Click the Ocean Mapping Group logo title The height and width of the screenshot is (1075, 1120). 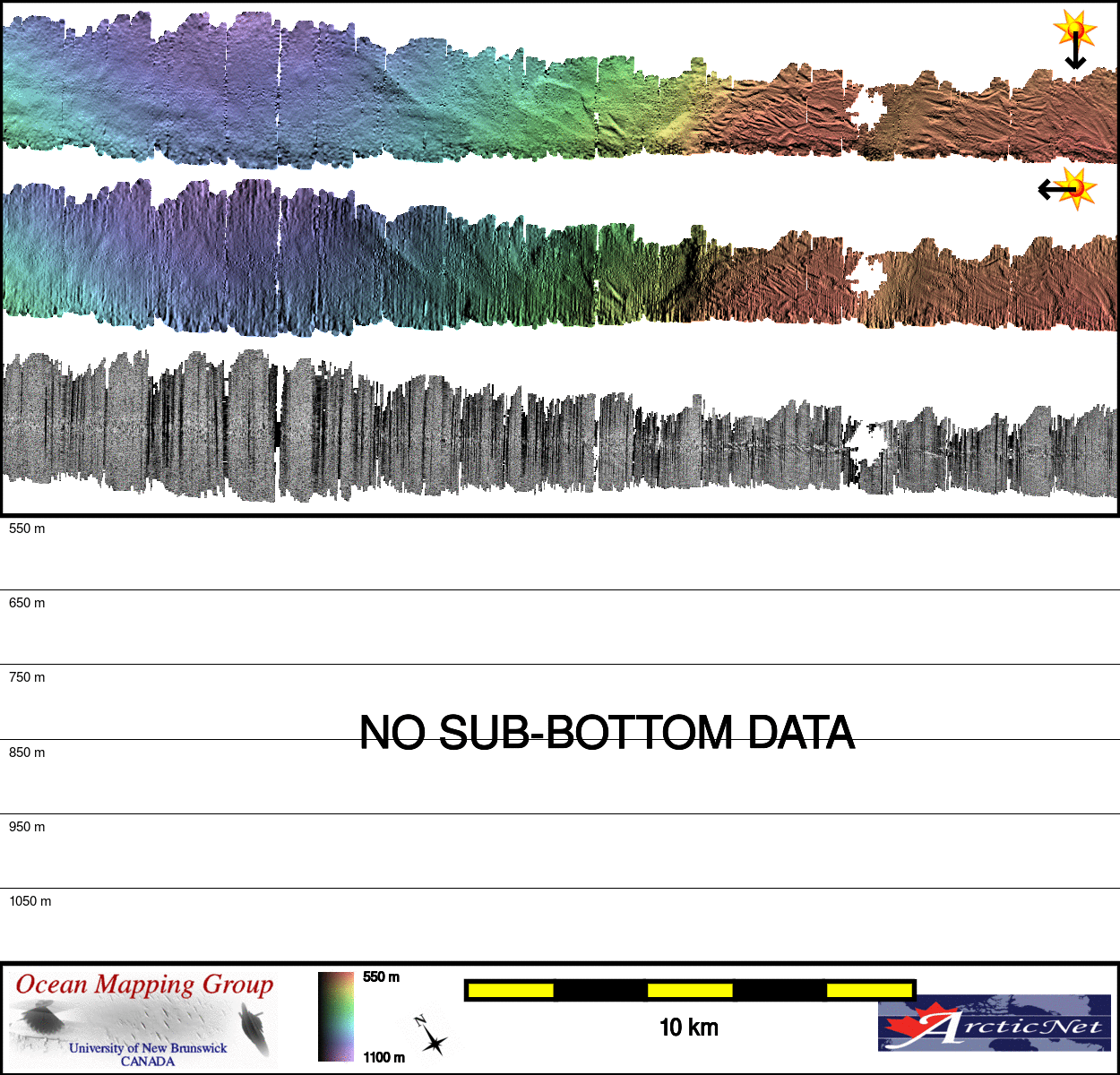(144, 985)
